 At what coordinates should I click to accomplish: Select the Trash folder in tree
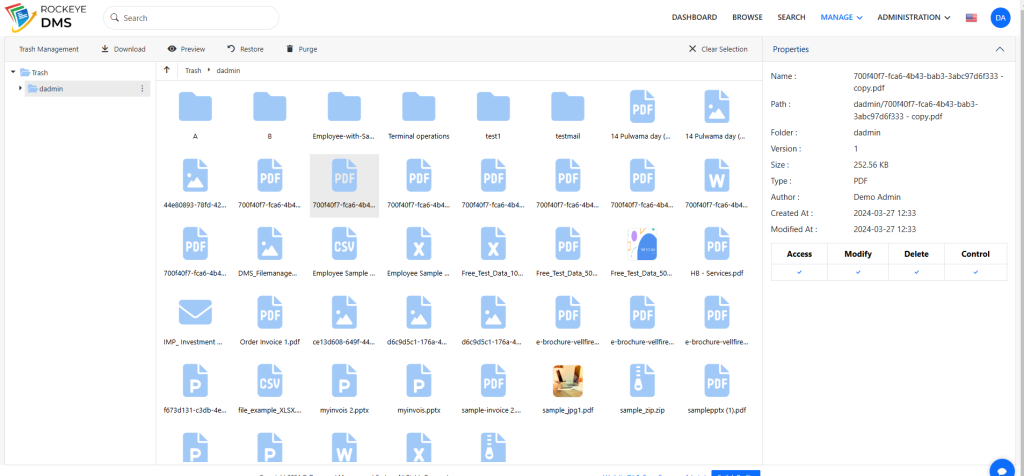click(x=34, y=72)
